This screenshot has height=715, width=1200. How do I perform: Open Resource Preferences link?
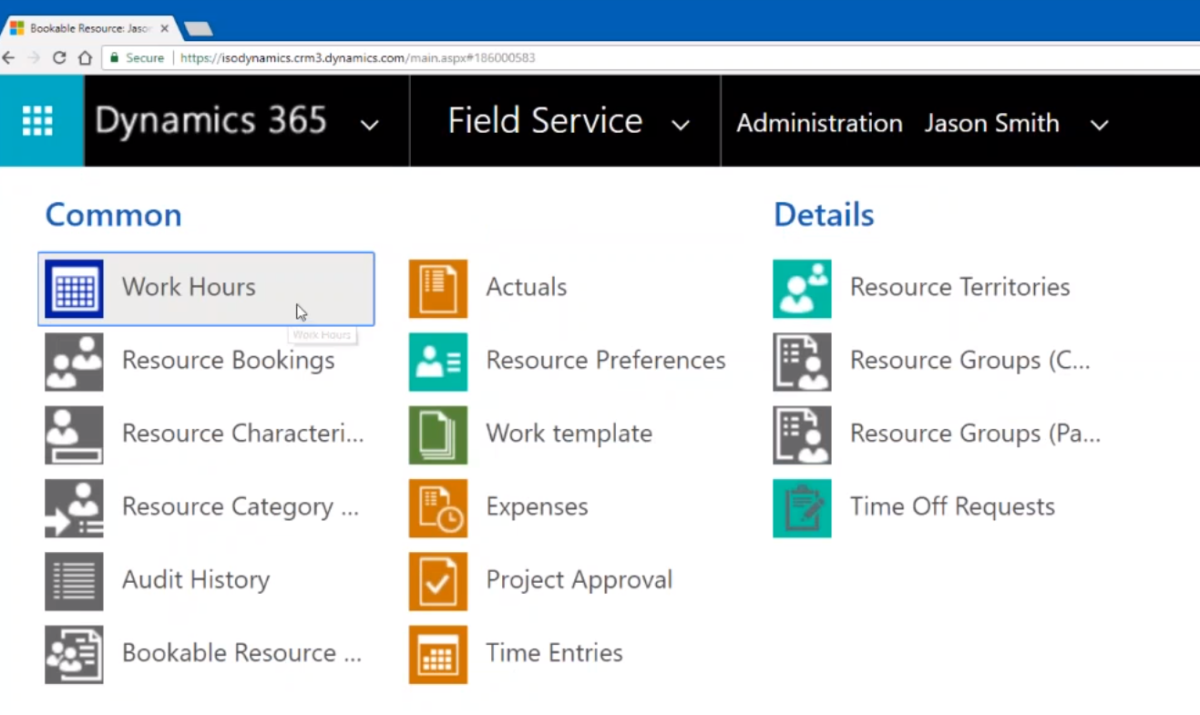(x=606, y=360)
